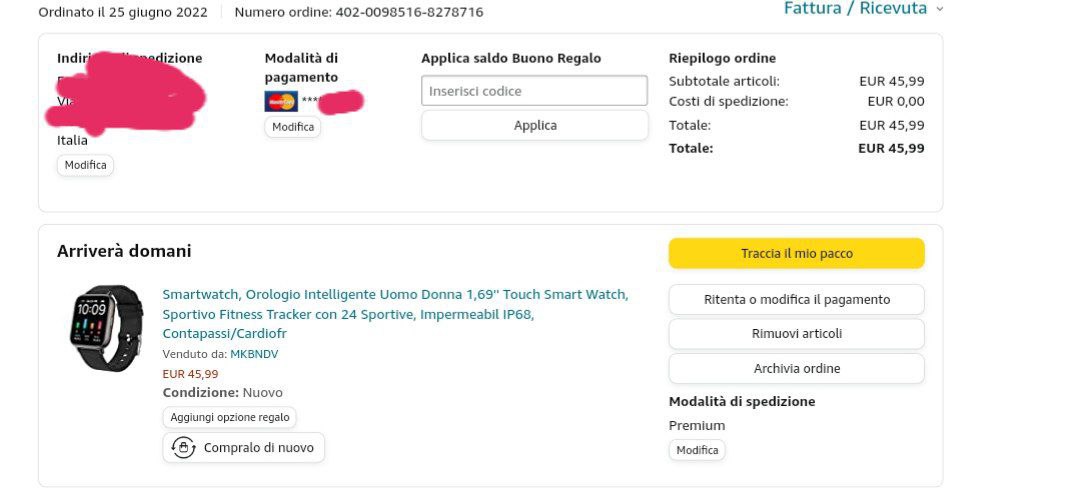Click the Mastercard payment icon
This screenshot has height=488, width=1080.
[281, 101]
